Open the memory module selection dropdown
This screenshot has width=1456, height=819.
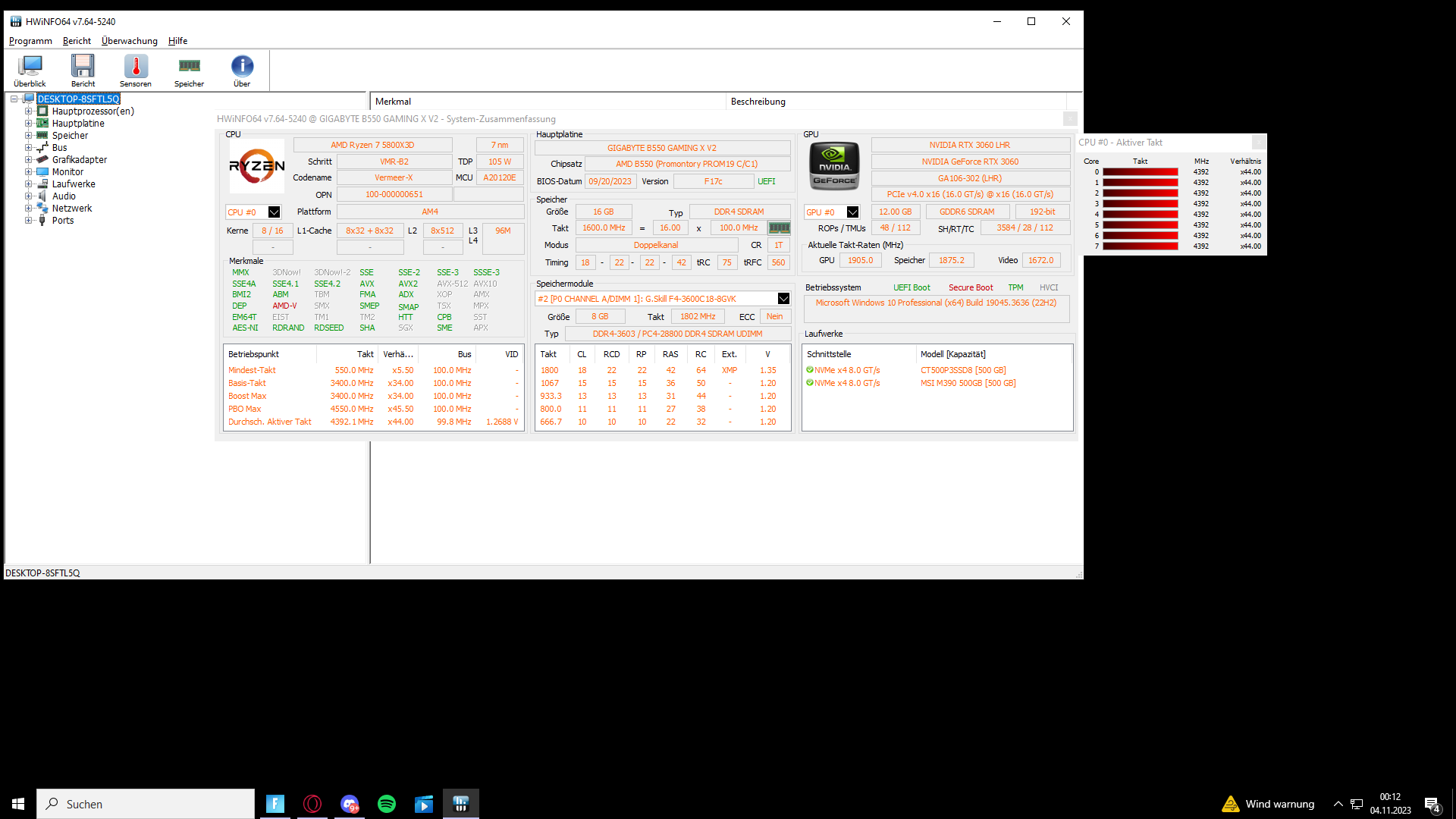[x=783, y=299]
